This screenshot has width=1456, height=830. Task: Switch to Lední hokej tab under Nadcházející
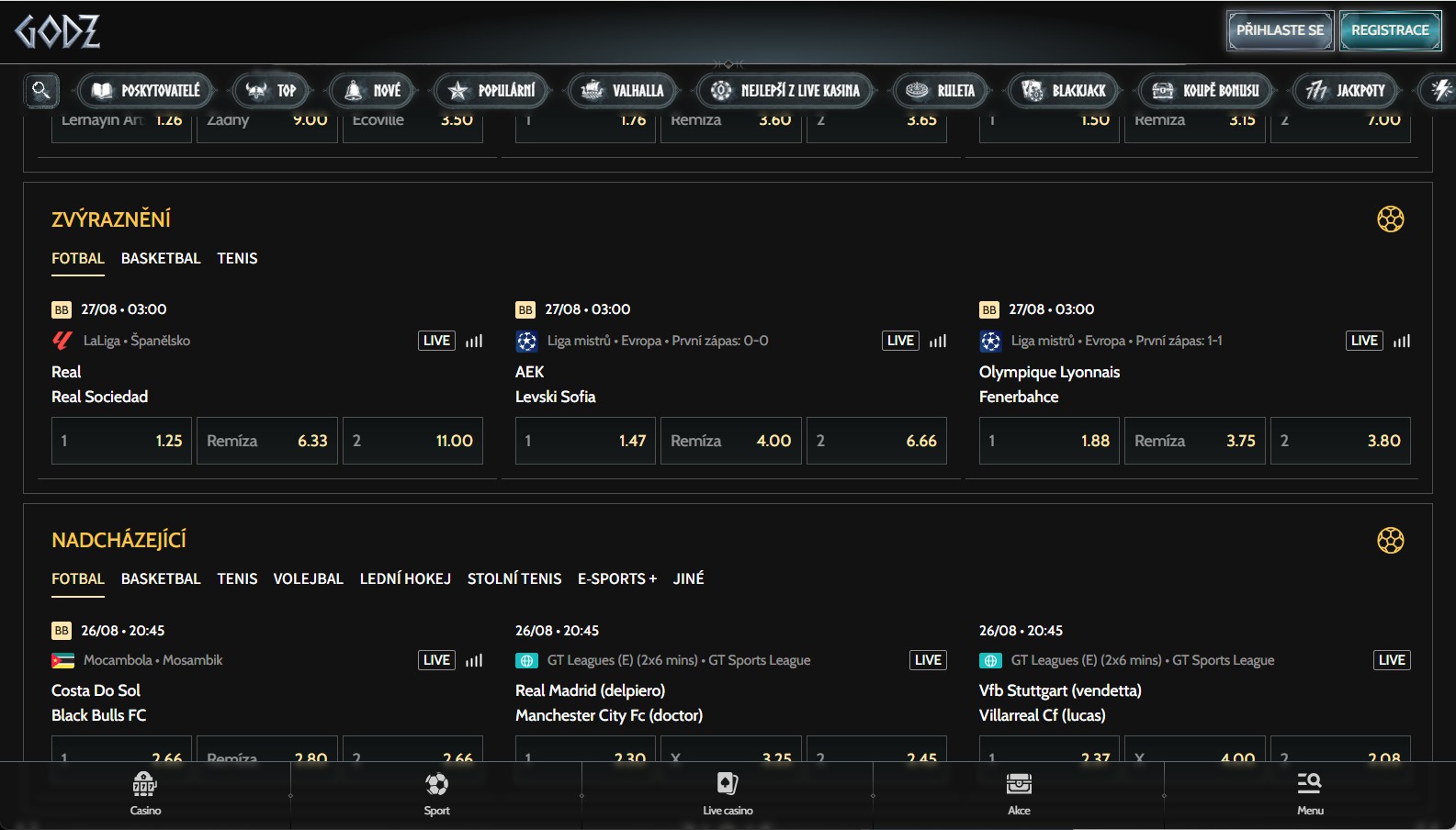(x=405, y=579)
